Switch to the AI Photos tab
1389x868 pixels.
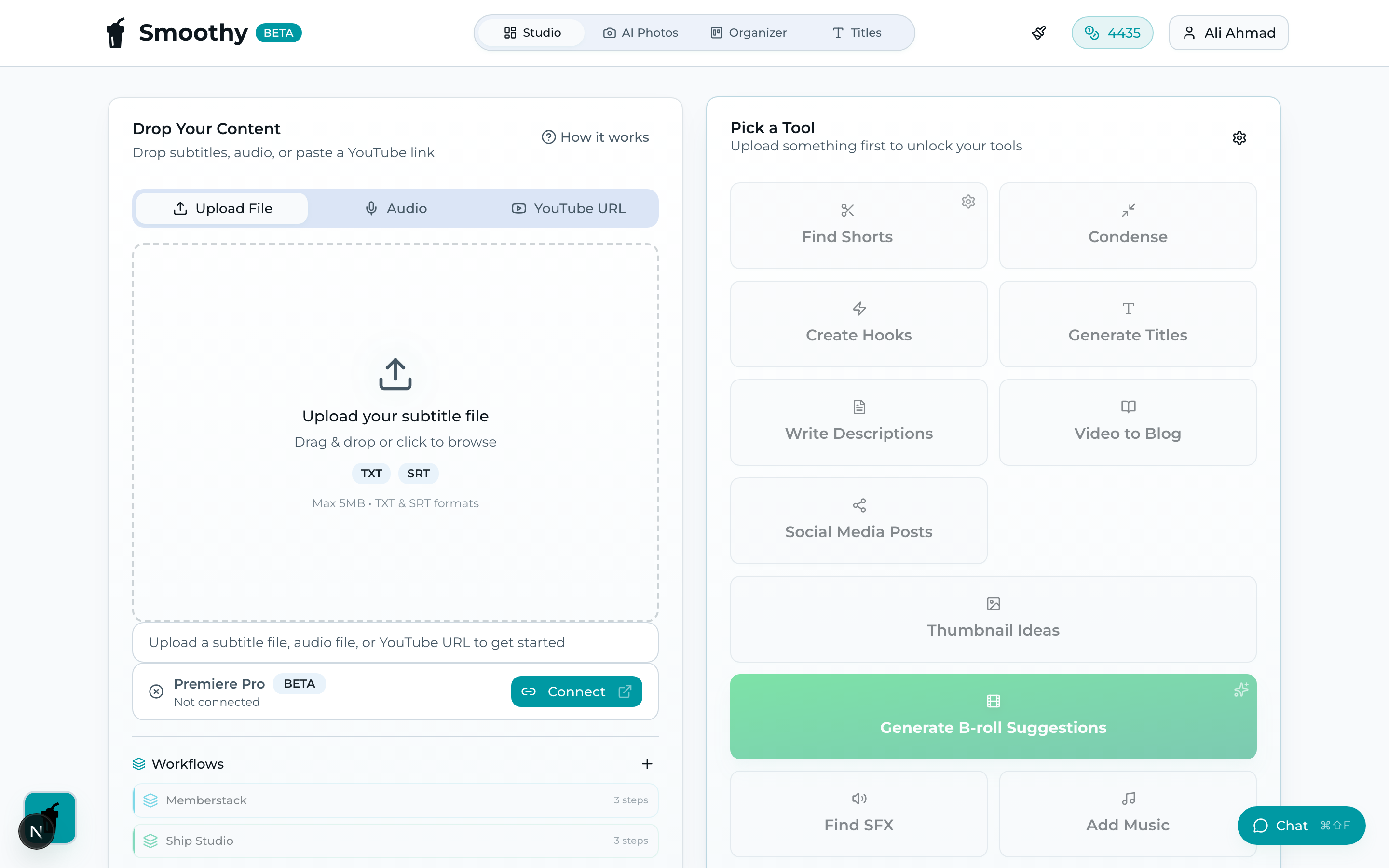[640, 33]
